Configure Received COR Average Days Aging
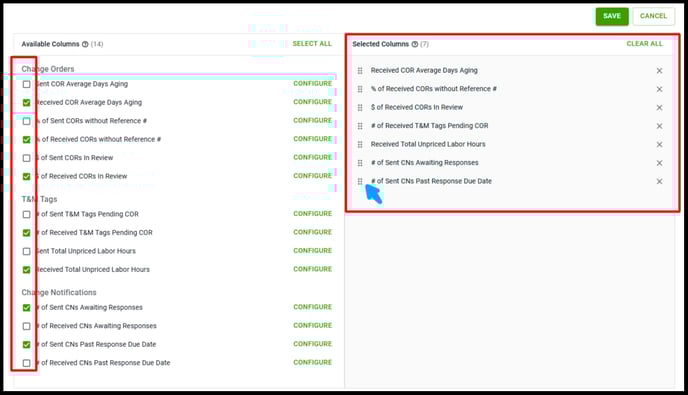Image resolution: width=688 pixels, height=395 pixels. pos(312,102)
